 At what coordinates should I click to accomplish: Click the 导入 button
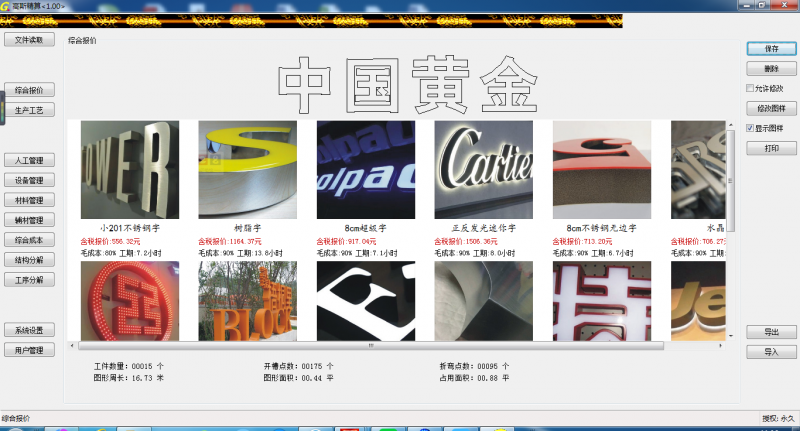[x=771, y=352]
